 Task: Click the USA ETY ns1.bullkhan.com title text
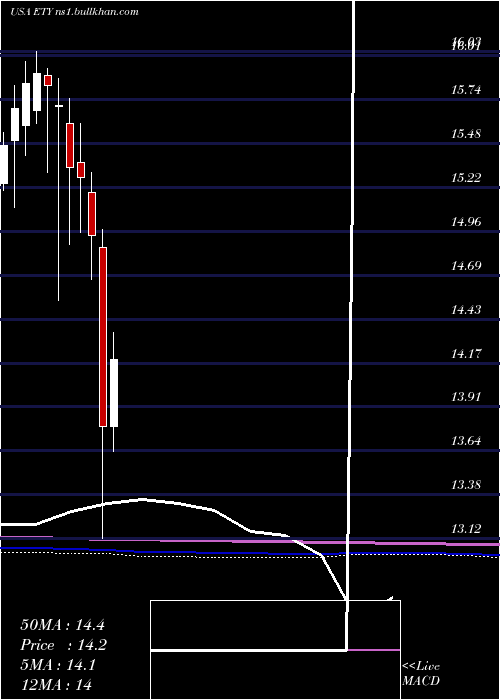[x=74, y=12]
